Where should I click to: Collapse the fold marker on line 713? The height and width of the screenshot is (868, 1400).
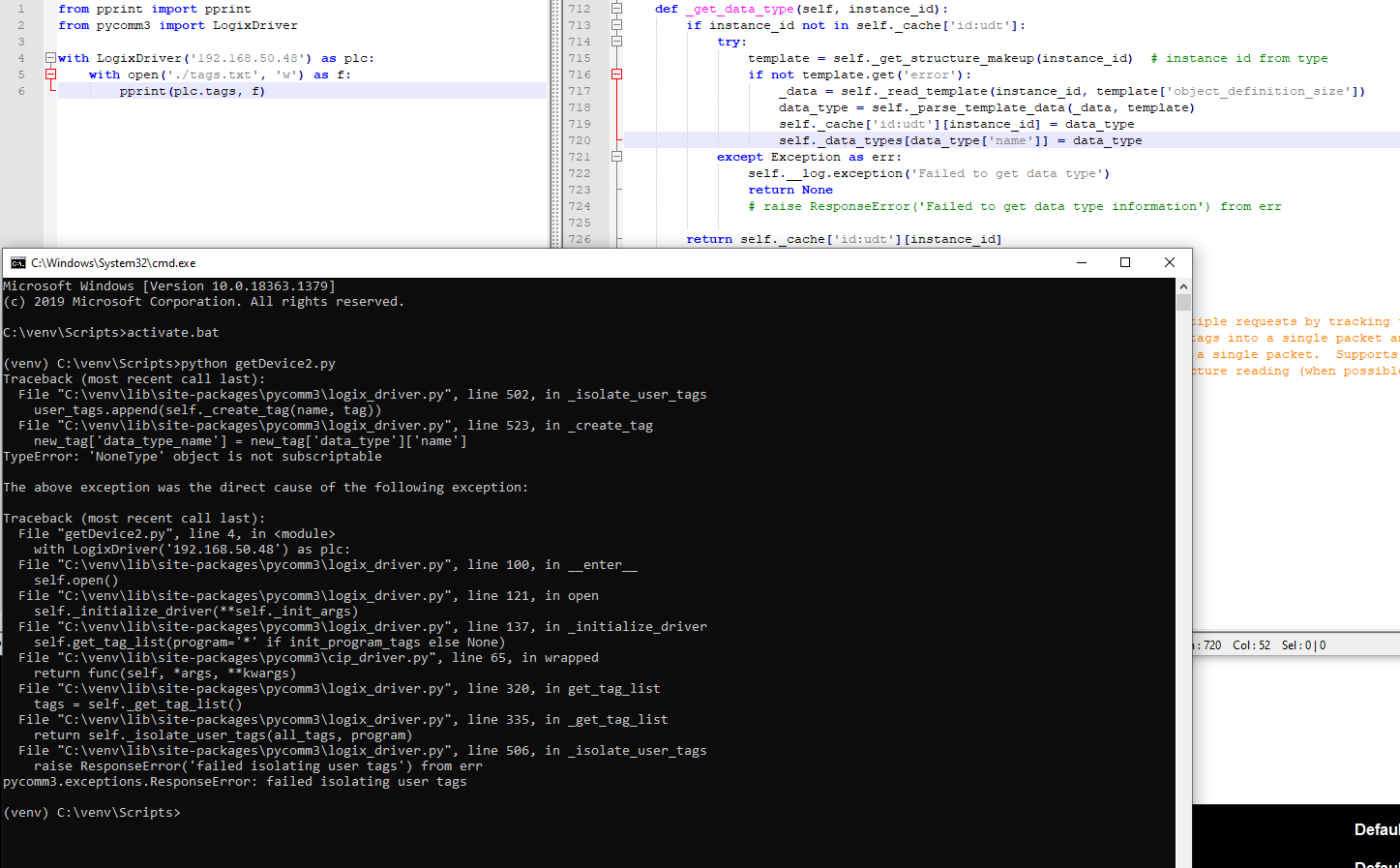pyautogui.click(x=616, y=24)
